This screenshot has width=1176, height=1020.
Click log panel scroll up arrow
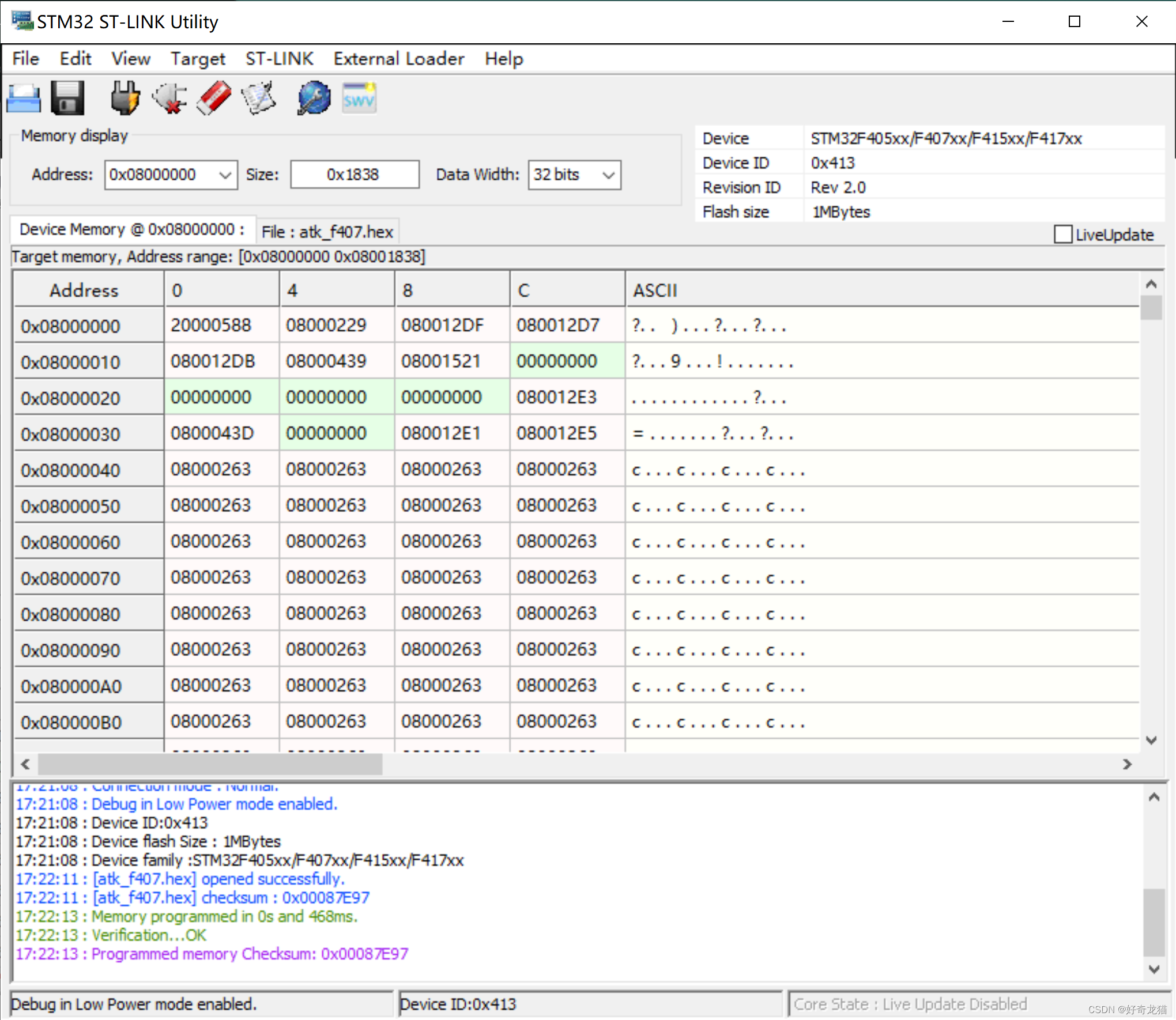(1154, 797)
